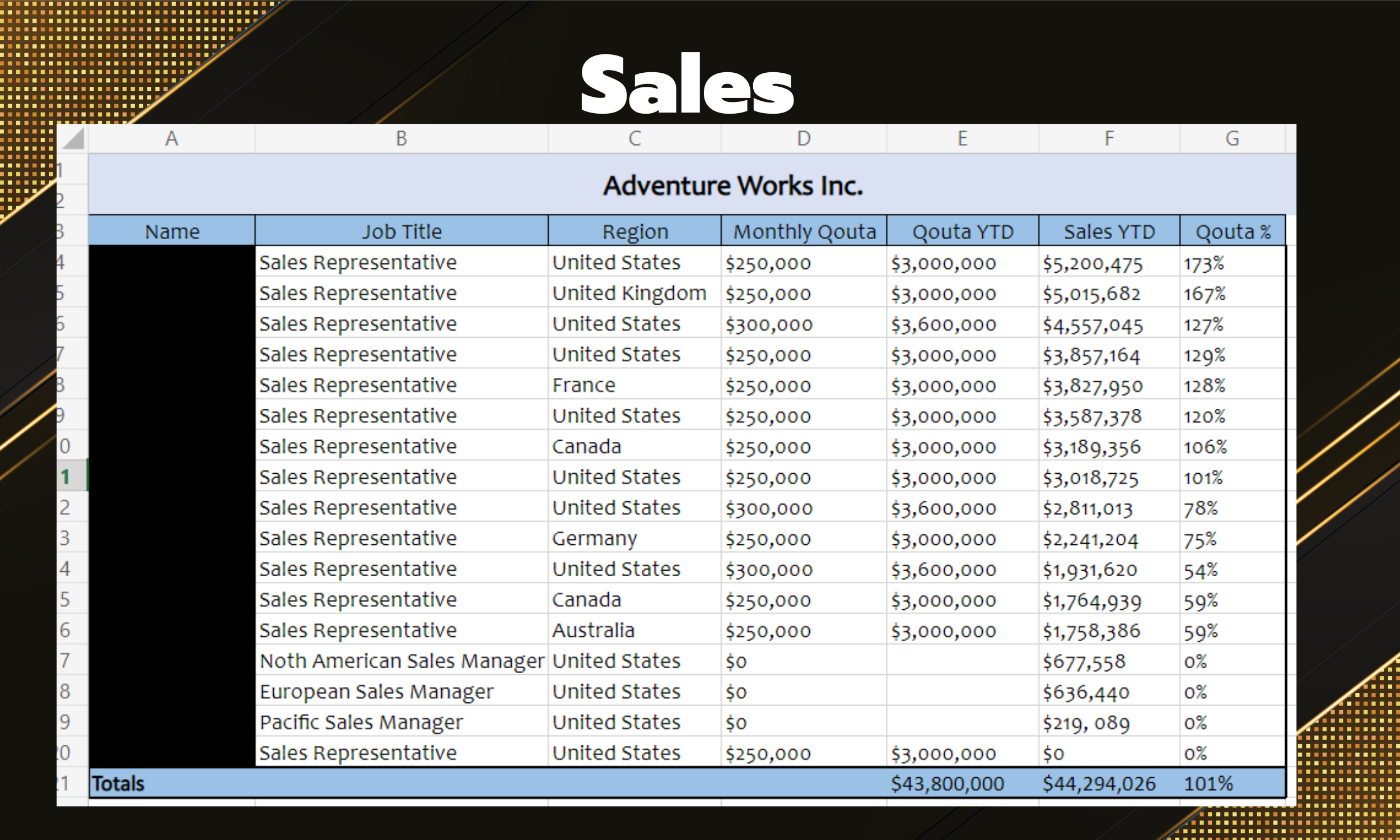Click the European Sales Manager cell

(376, 692)
